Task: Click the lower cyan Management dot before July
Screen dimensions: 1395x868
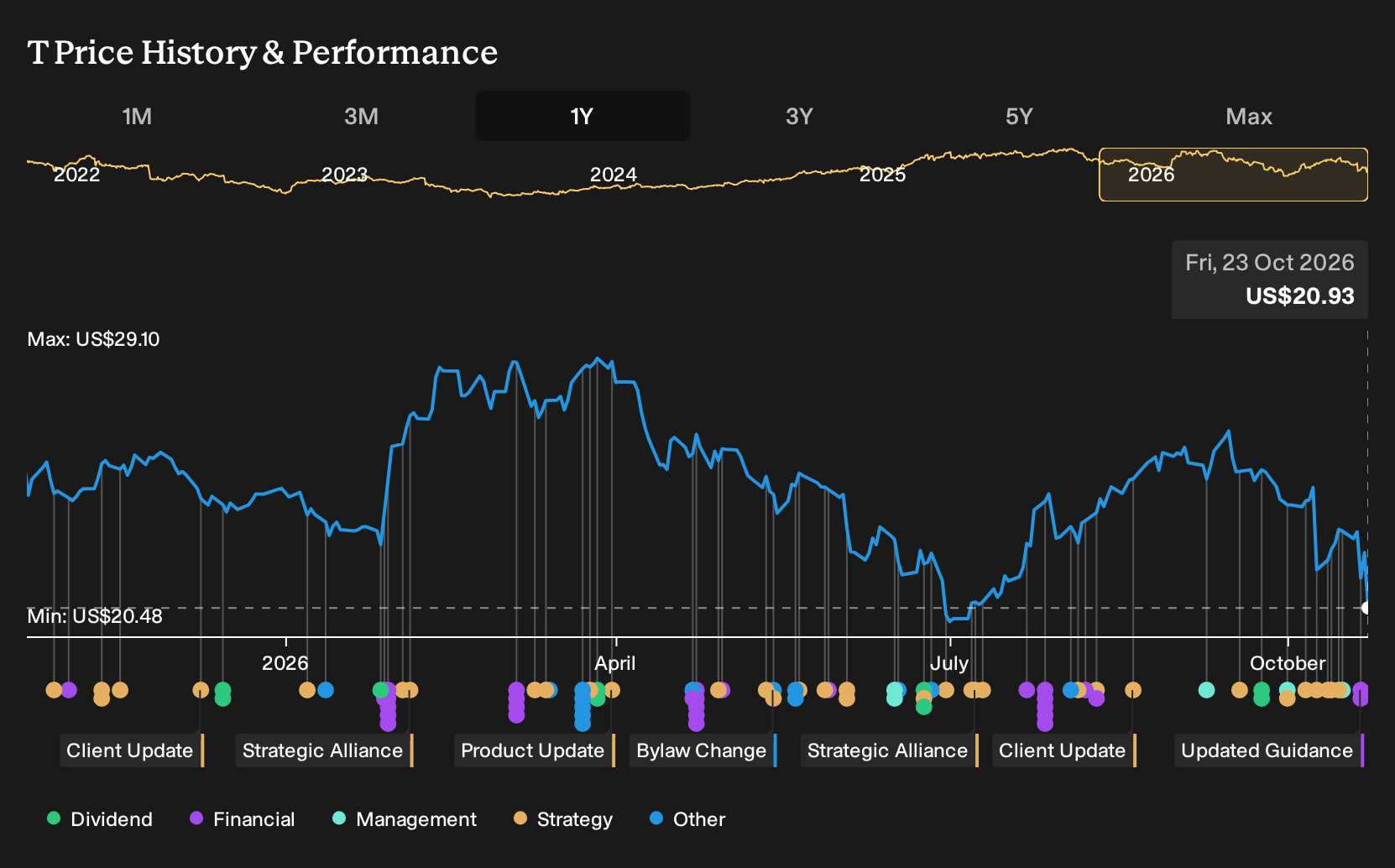Action: point(895,698)
